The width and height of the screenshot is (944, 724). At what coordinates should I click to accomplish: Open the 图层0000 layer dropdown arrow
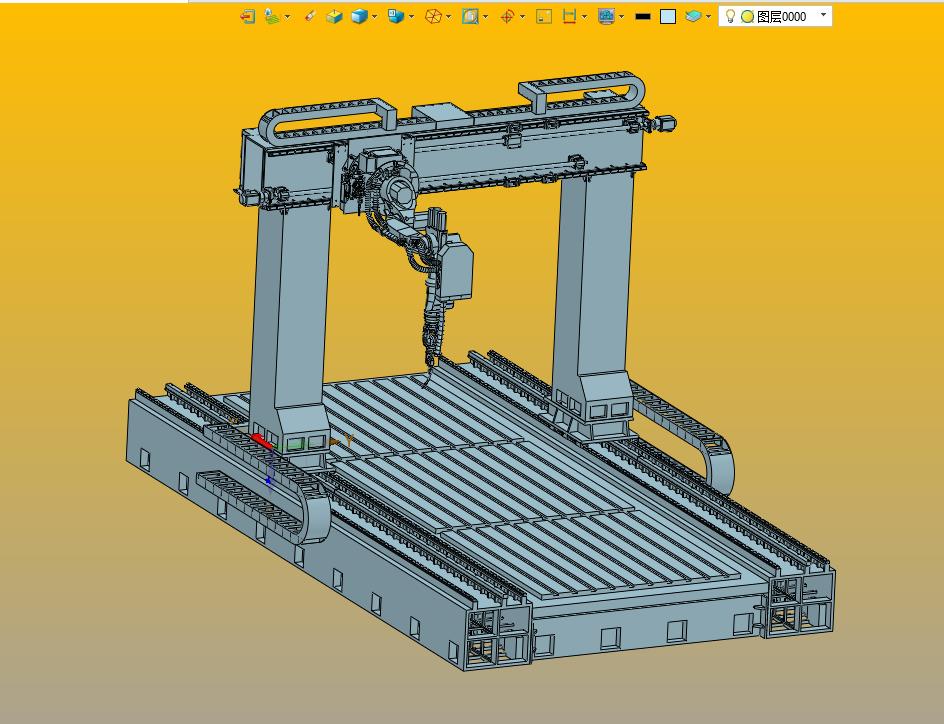tap(824, 15)
